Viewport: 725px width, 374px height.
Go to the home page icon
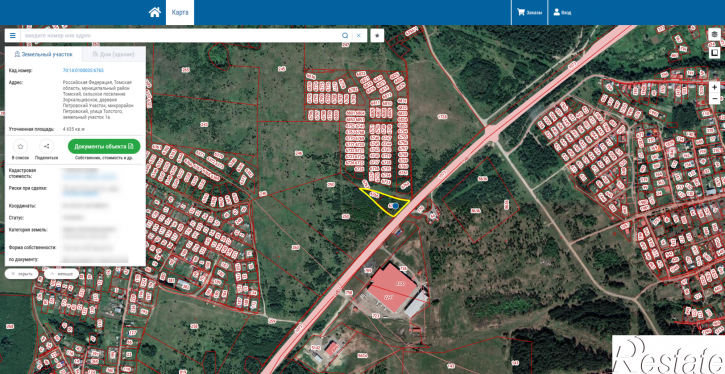(x=154, y=12)
